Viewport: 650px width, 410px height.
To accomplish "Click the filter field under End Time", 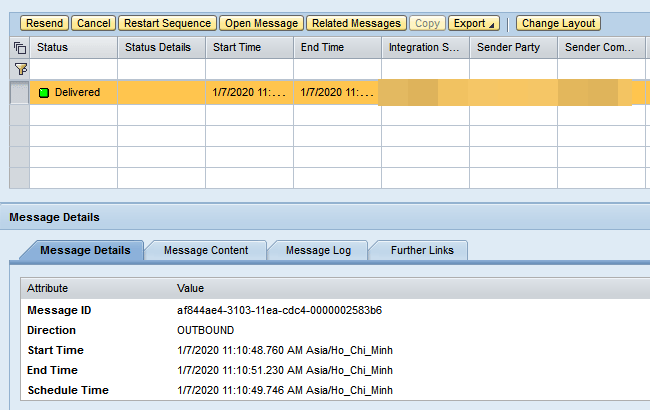I will coord(337,69).
